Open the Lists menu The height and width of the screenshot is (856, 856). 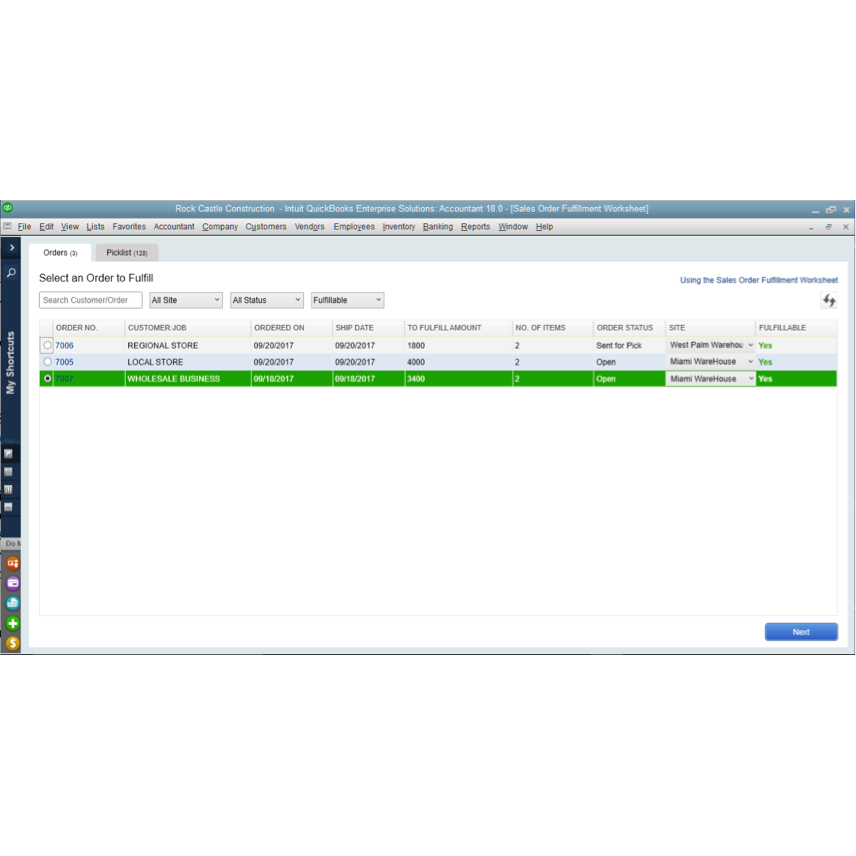point(95,227)
